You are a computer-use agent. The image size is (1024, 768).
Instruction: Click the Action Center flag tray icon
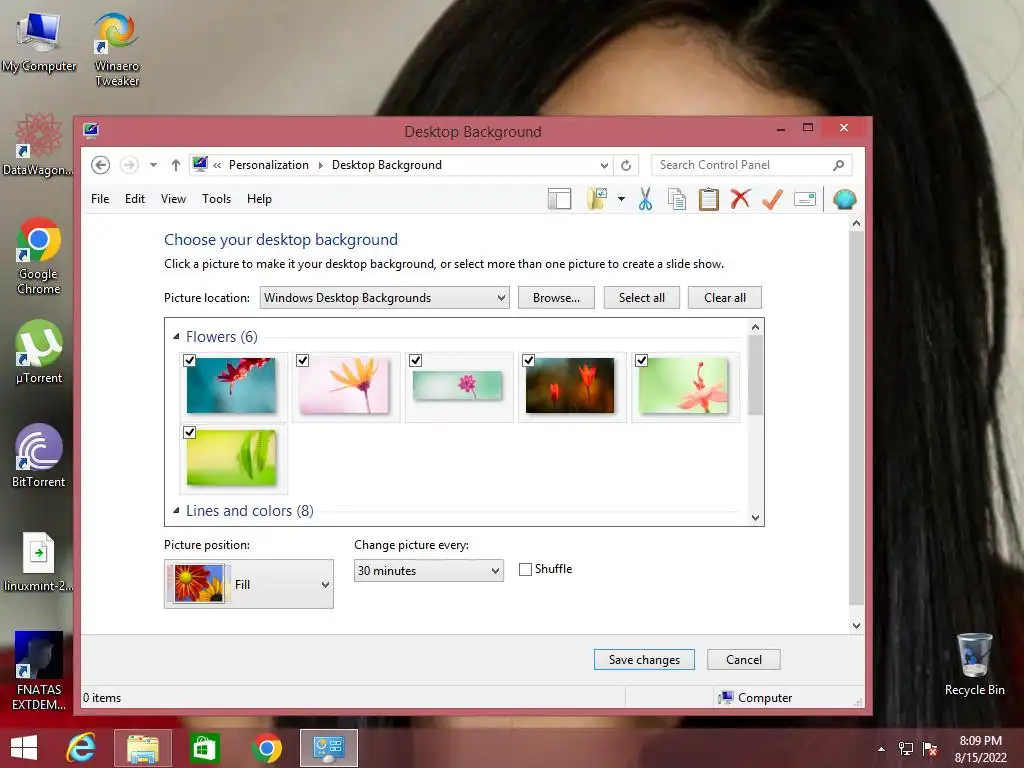930,749
